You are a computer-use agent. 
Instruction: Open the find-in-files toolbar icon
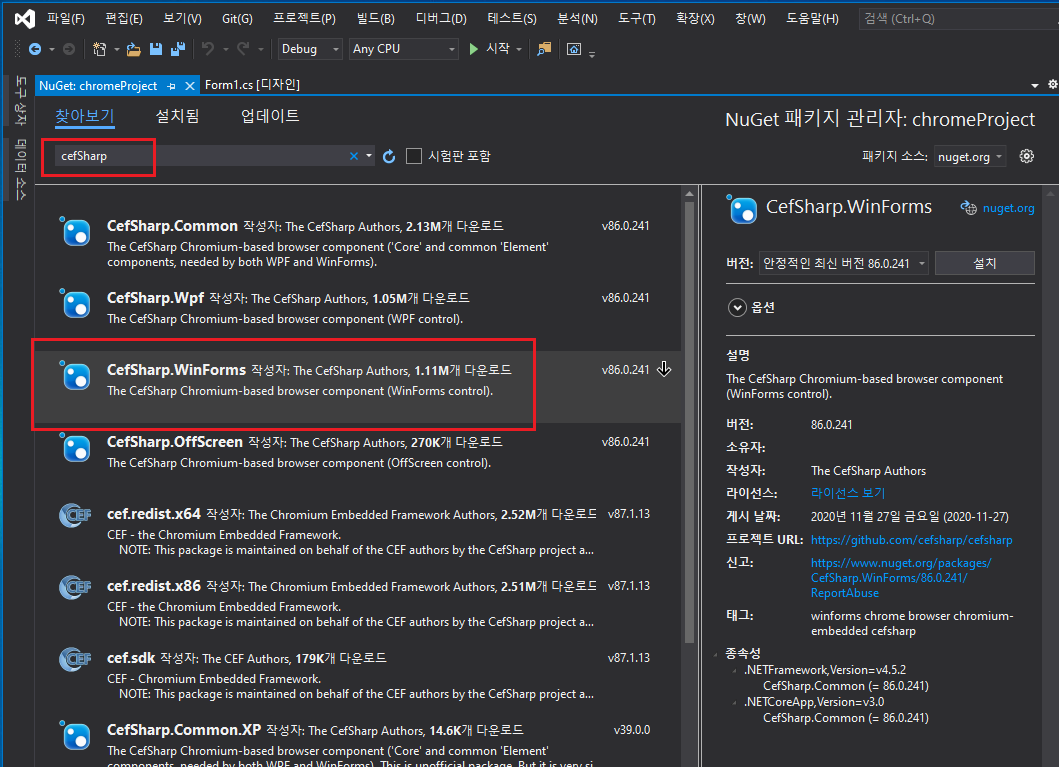click(x=544, y=49)
